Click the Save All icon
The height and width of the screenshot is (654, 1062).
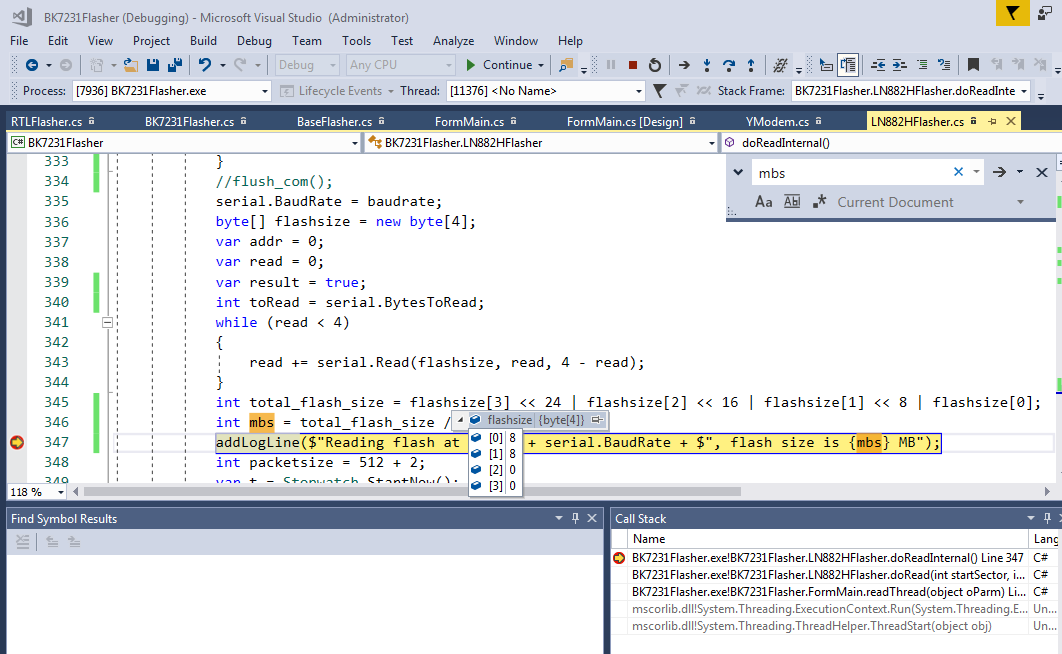pos(175,65)
